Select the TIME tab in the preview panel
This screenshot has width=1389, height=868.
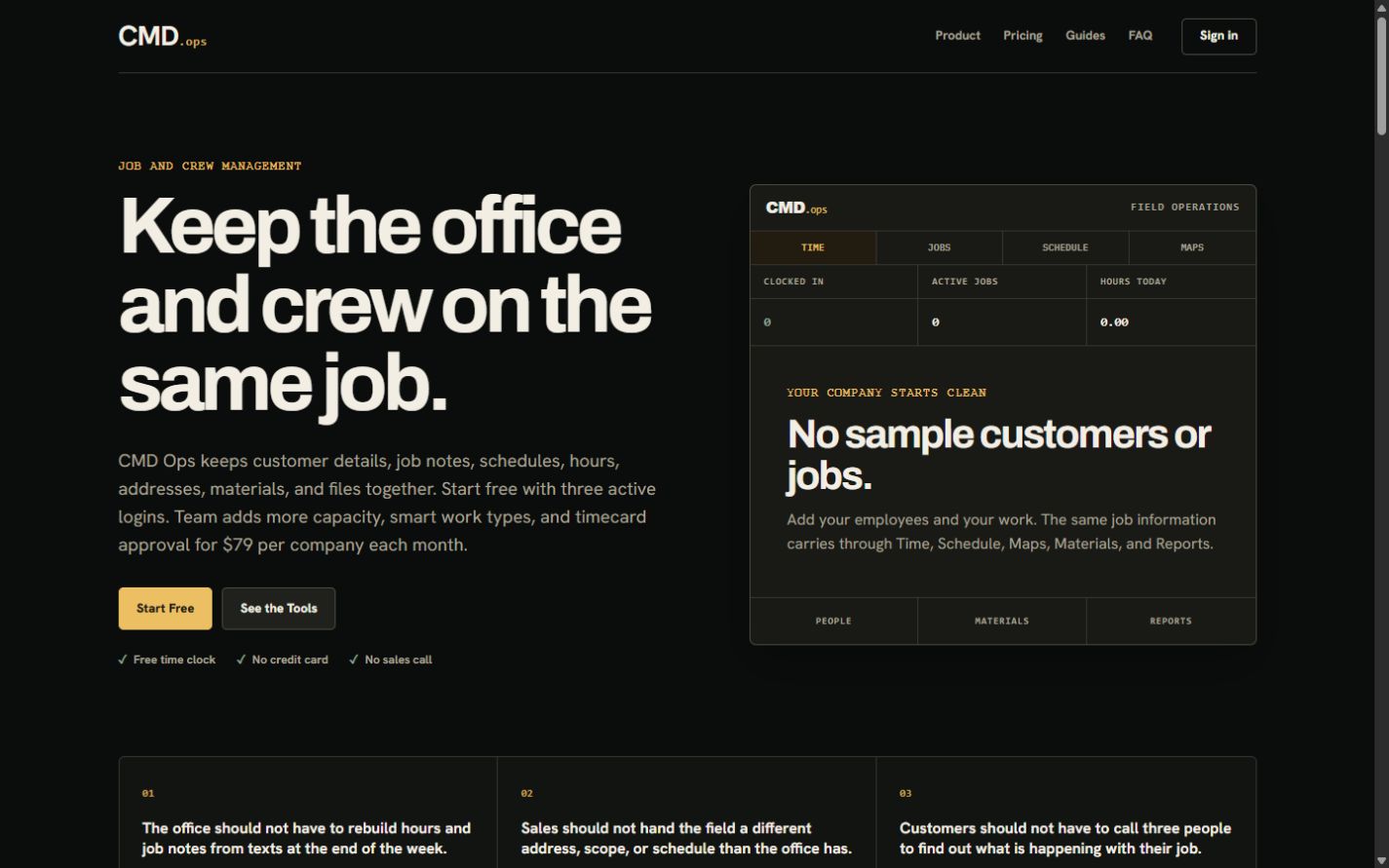(813, 247)
